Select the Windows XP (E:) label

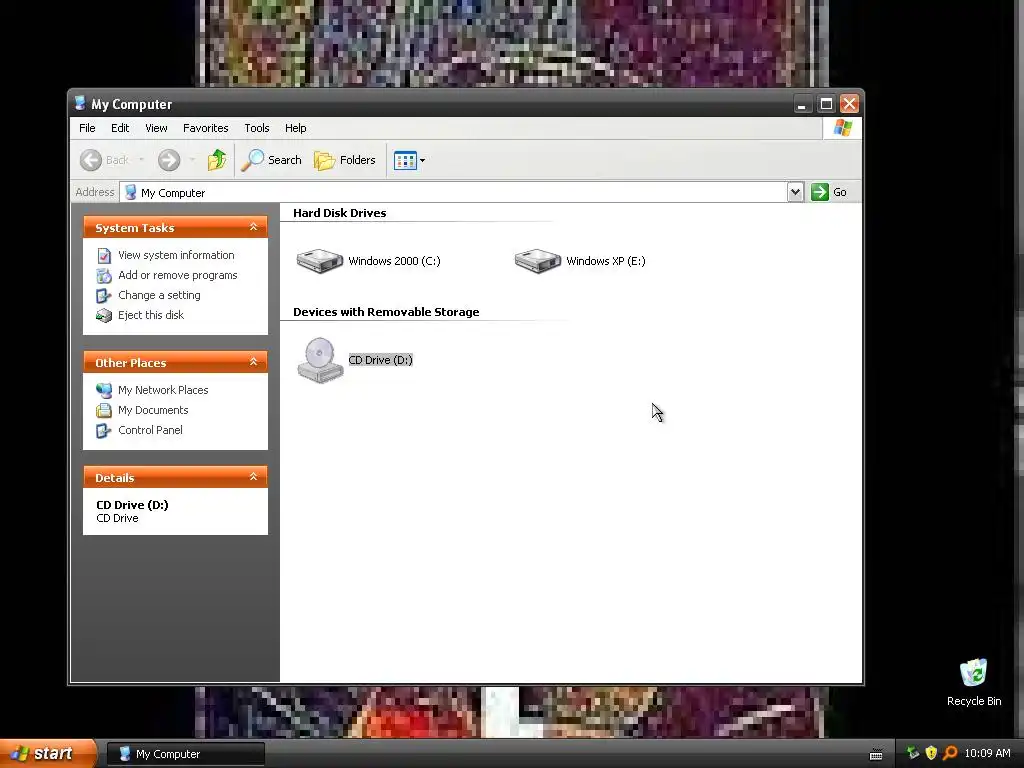[x=605, y=261]
